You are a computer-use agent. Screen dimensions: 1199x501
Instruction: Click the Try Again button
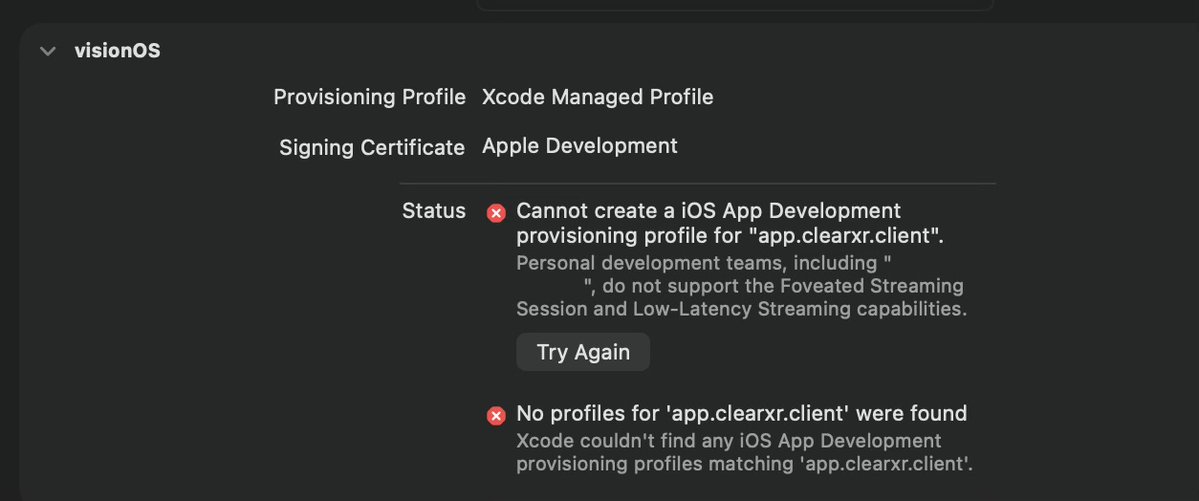point(583,352)
